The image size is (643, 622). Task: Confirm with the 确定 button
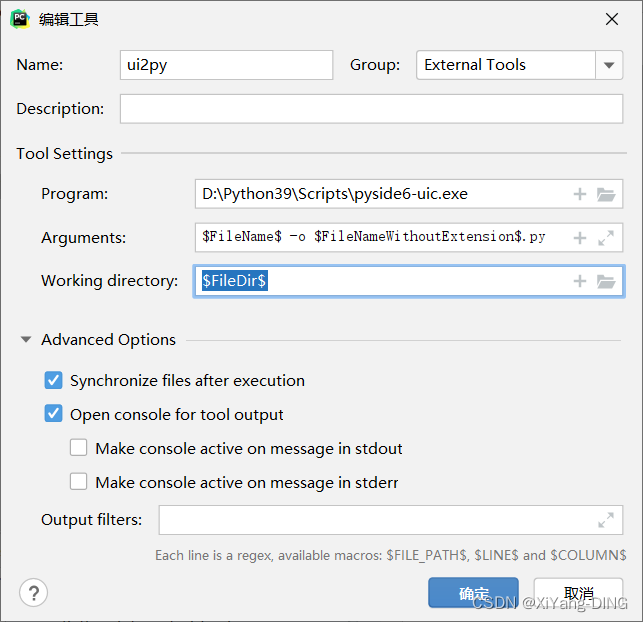point(473,593)
